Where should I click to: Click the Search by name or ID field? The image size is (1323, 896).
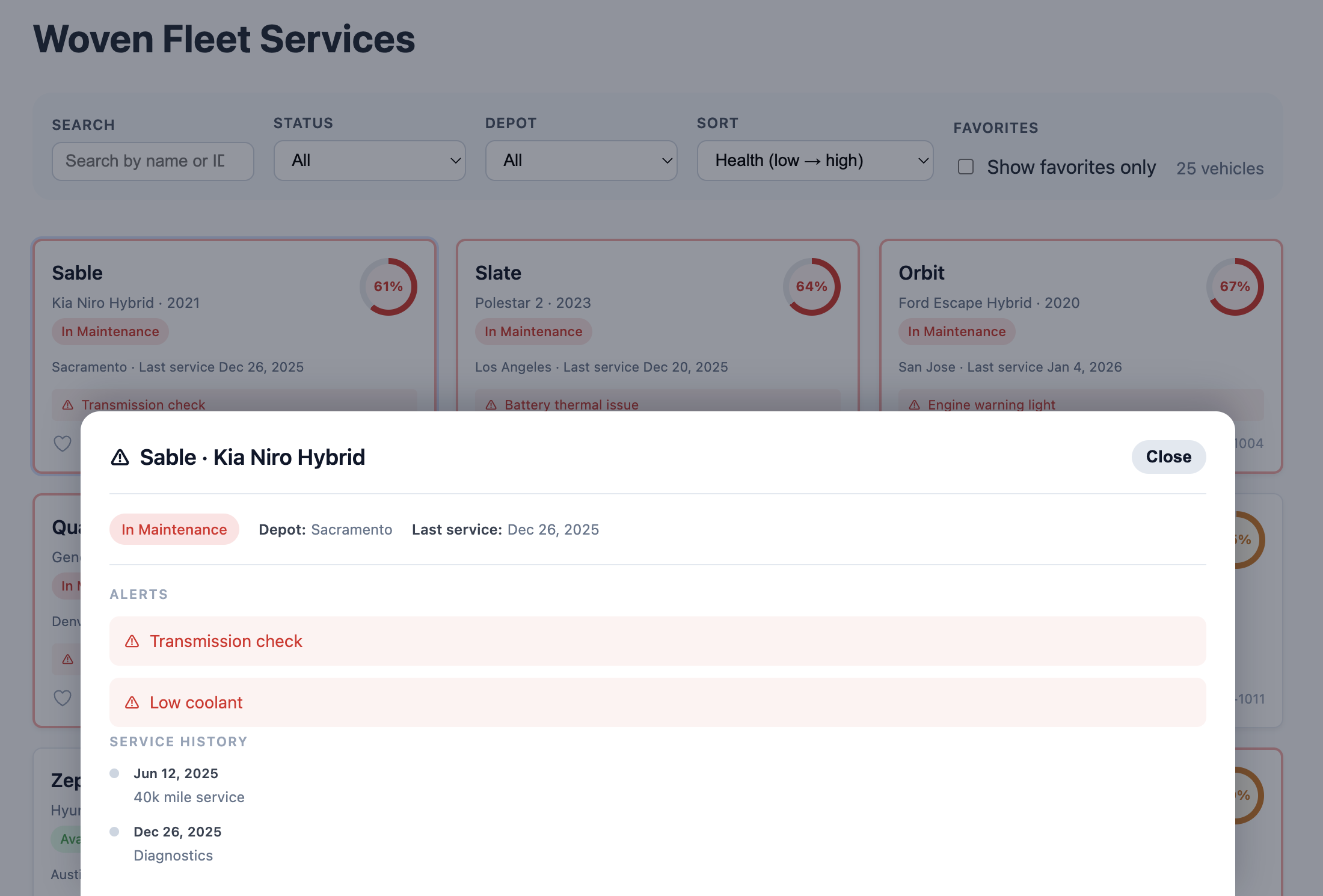(153, 161)
